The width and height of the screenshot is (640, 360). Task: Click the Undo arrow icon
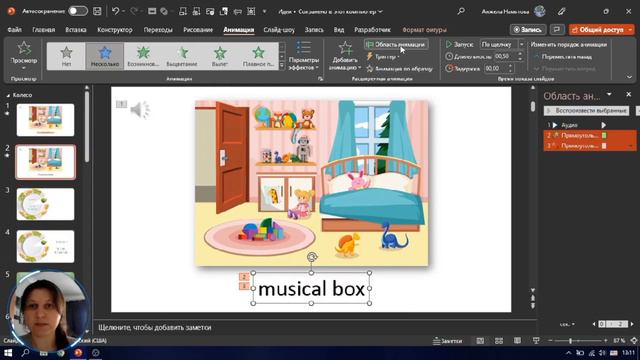(116, 11)
